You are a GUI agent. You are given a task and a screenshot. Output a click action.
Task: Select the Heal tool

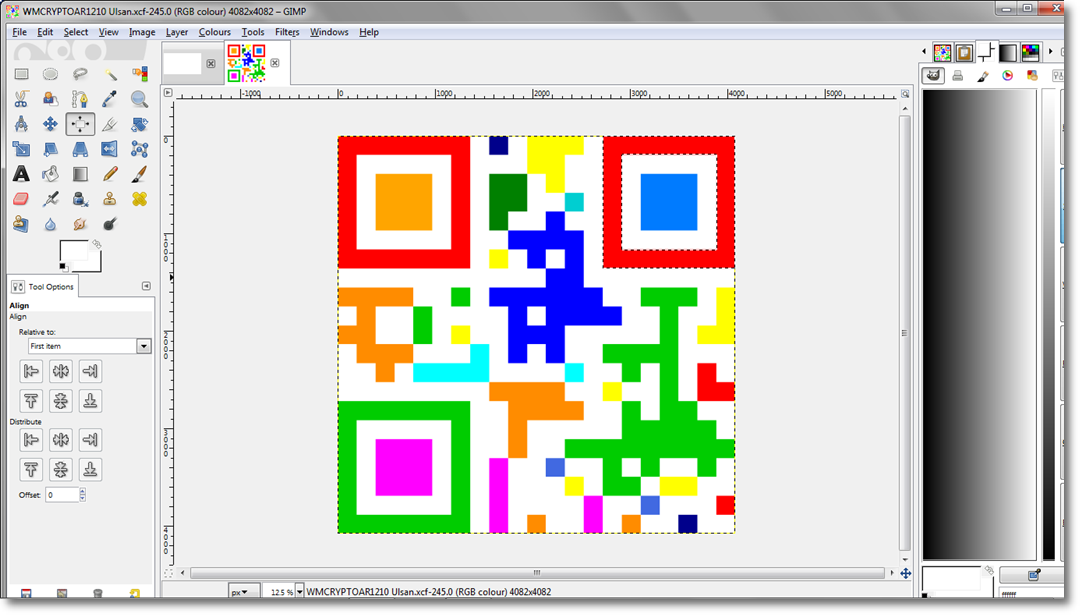tap(139, 199)
